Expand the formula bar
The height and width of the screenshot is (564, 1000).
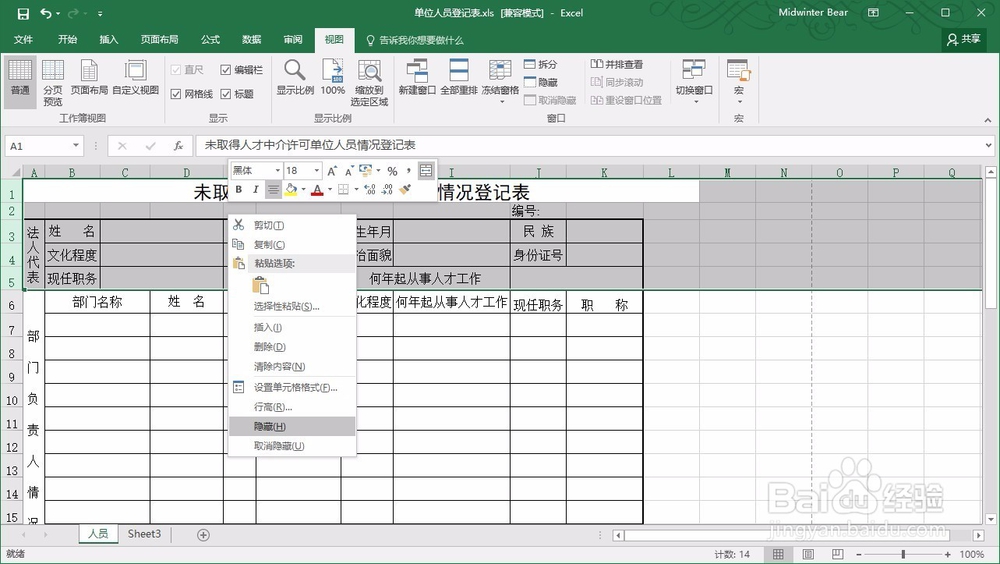point(988,145)
